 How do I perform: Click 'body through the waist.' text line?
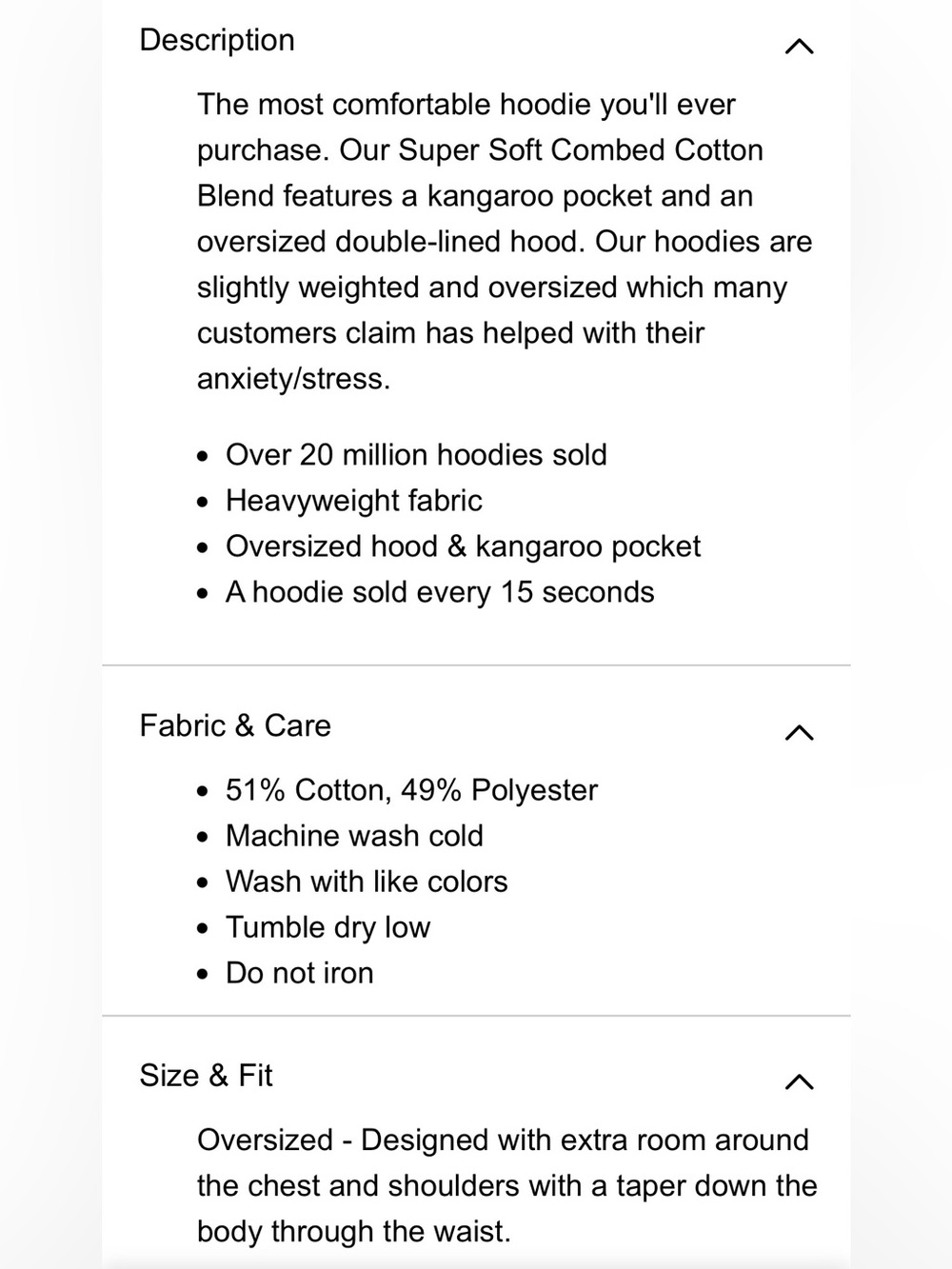[x=353, y=1231]
